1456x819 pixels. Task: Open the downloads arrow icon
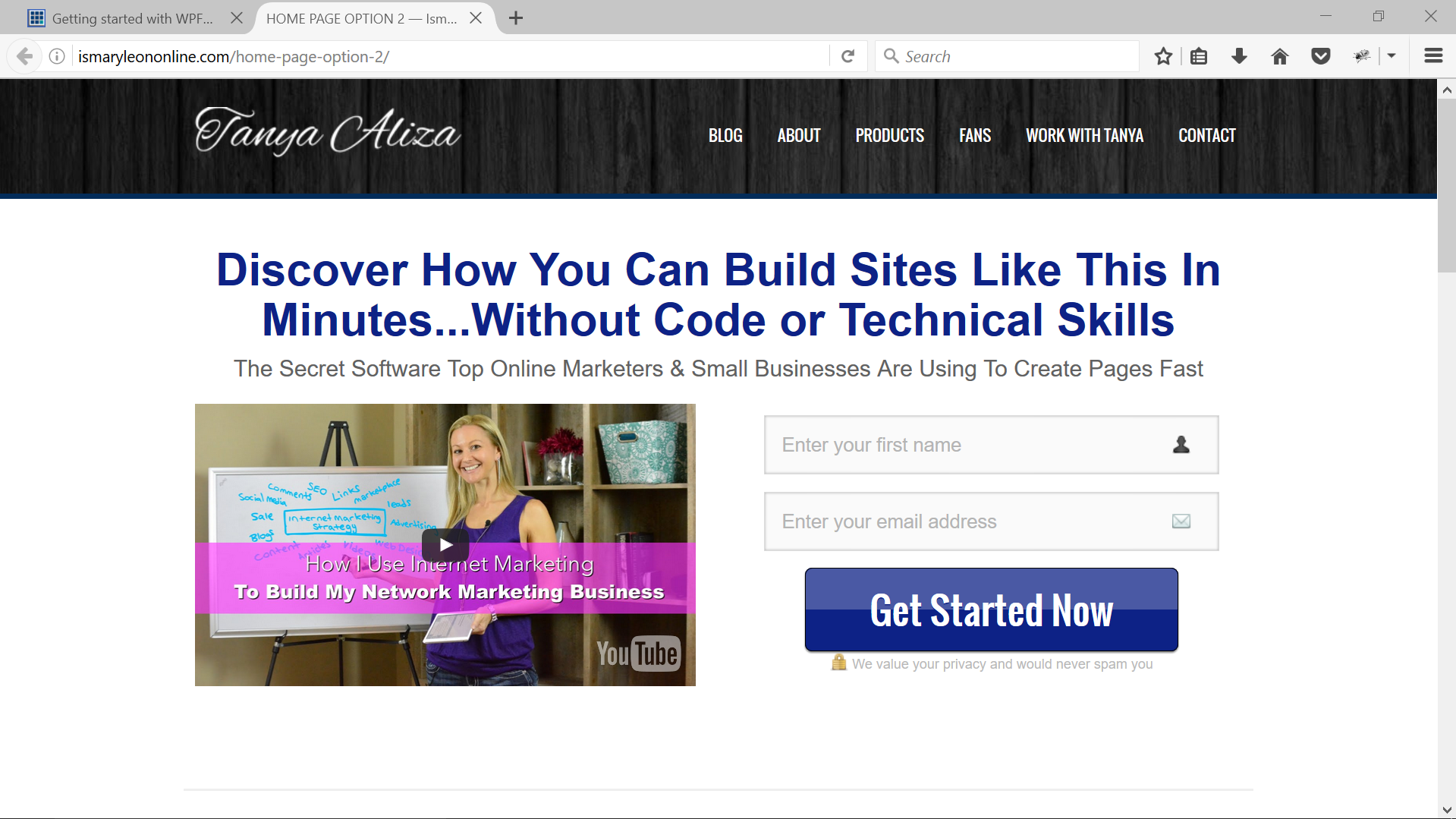coord(1239,56)
